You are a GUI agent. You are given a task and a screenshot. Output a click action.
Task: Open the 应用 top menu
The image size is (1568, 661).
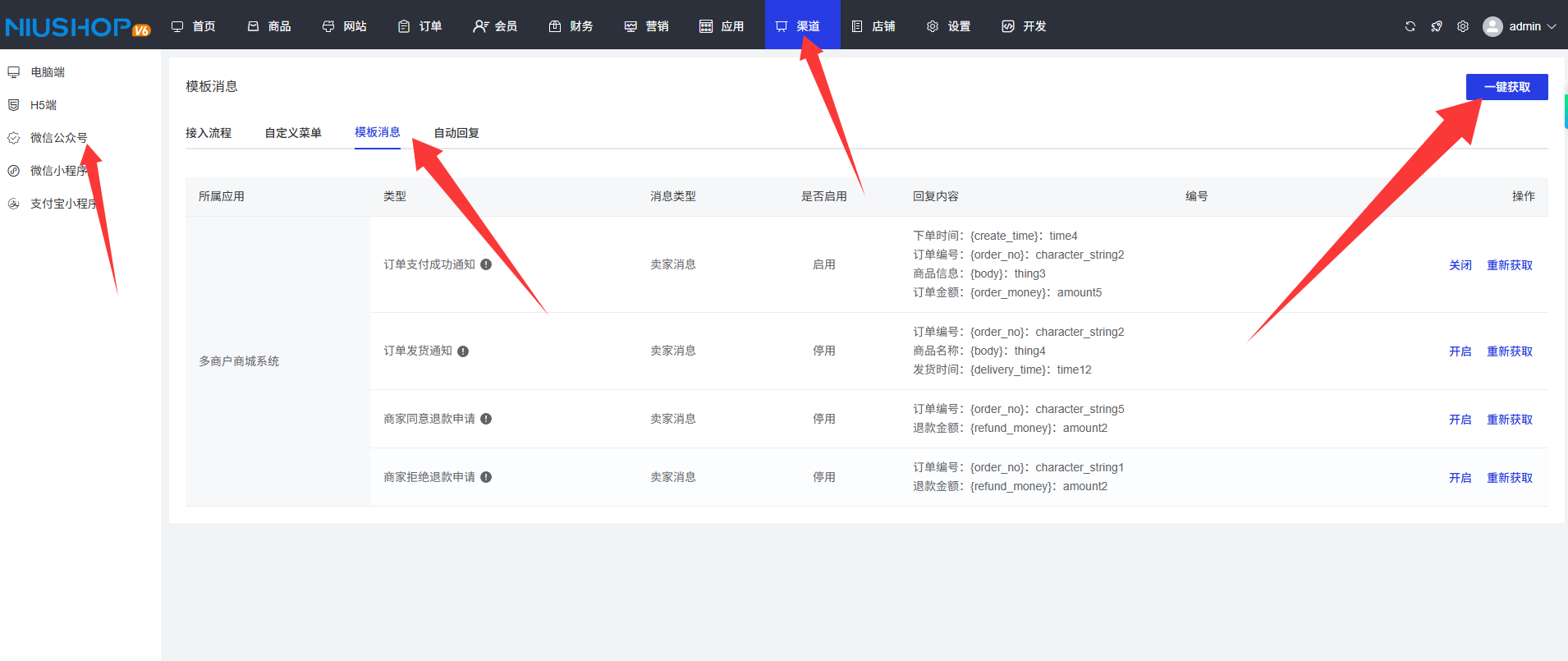[722, 26]
